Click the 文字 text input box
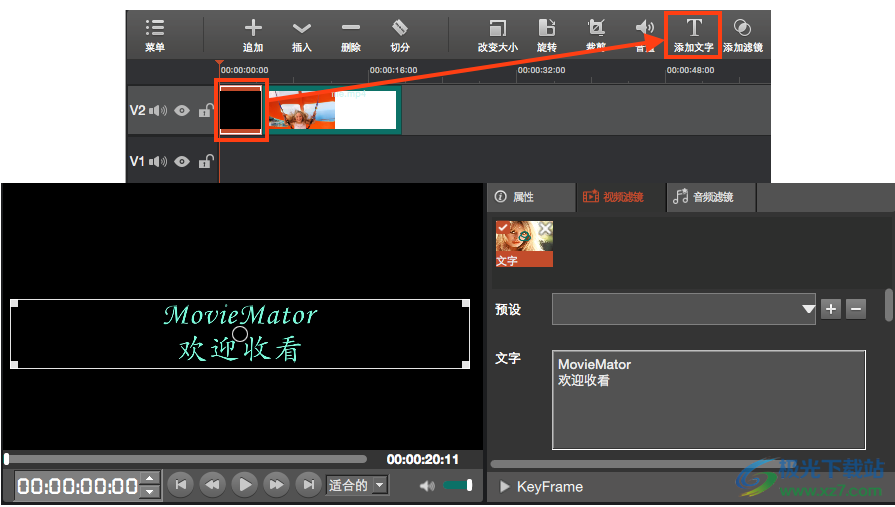This screenshot has width=895, height=507. click(709, 400)
